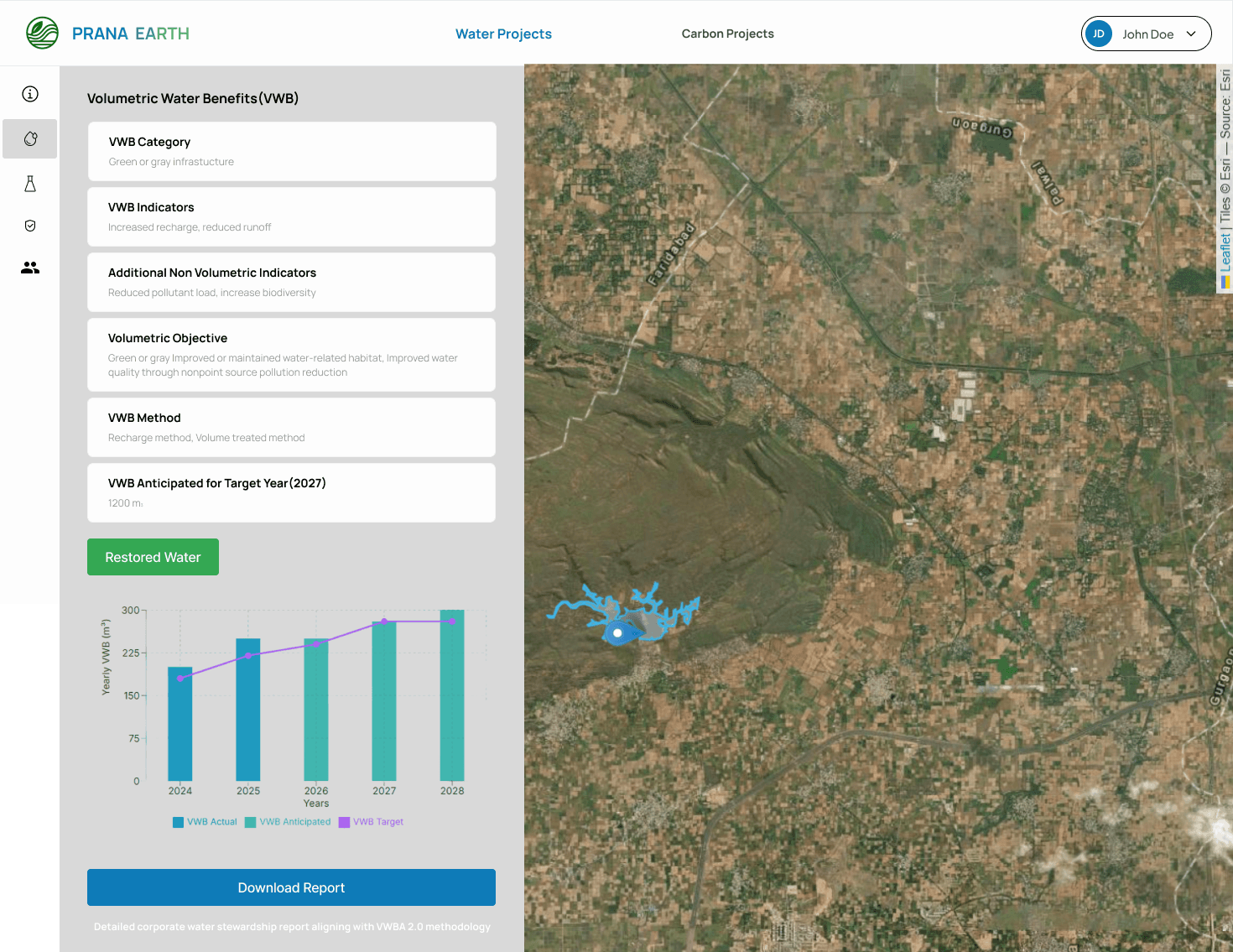Toggle VWB Target legend swatch

(x=344, y=822)
